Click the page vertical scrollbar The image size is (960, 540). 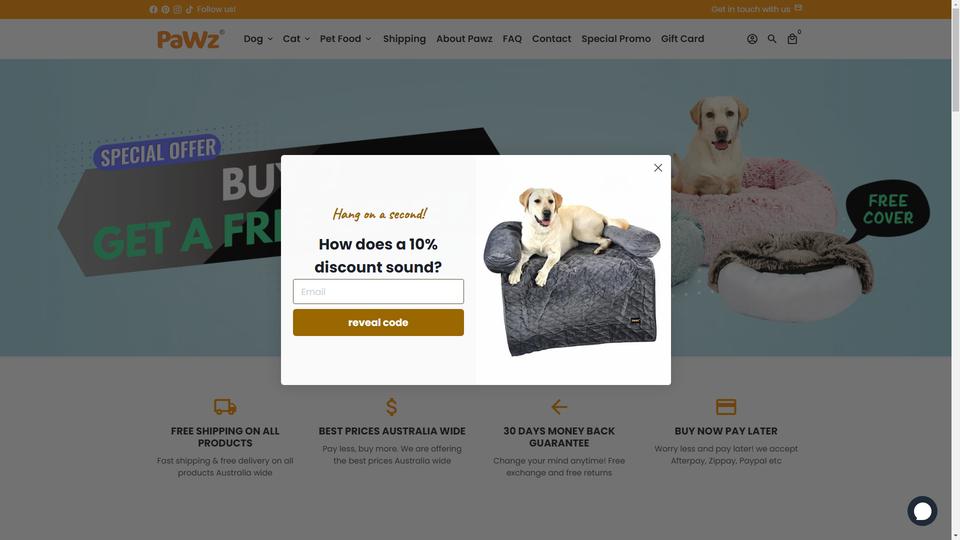point(955,270)
